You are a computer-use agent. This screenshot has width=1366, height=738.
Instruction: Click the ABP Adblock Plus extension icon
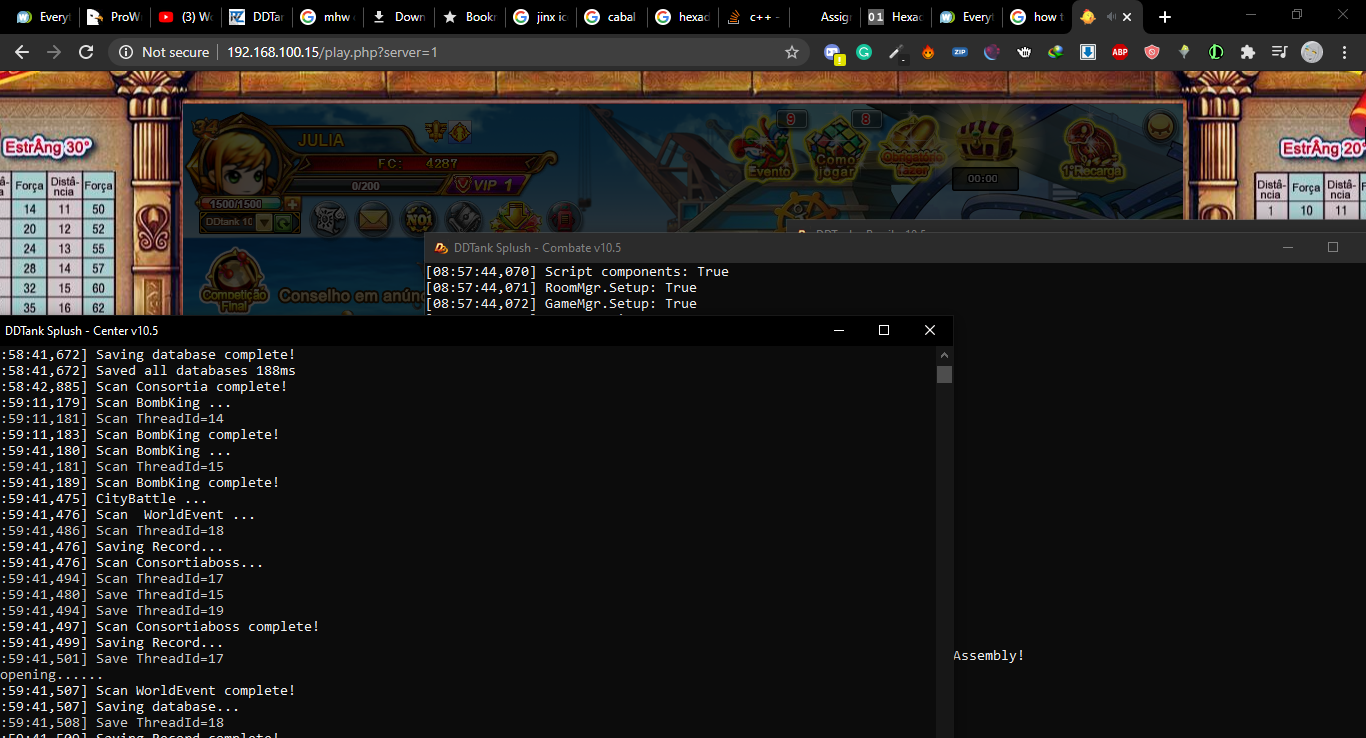click(1120, 52)
